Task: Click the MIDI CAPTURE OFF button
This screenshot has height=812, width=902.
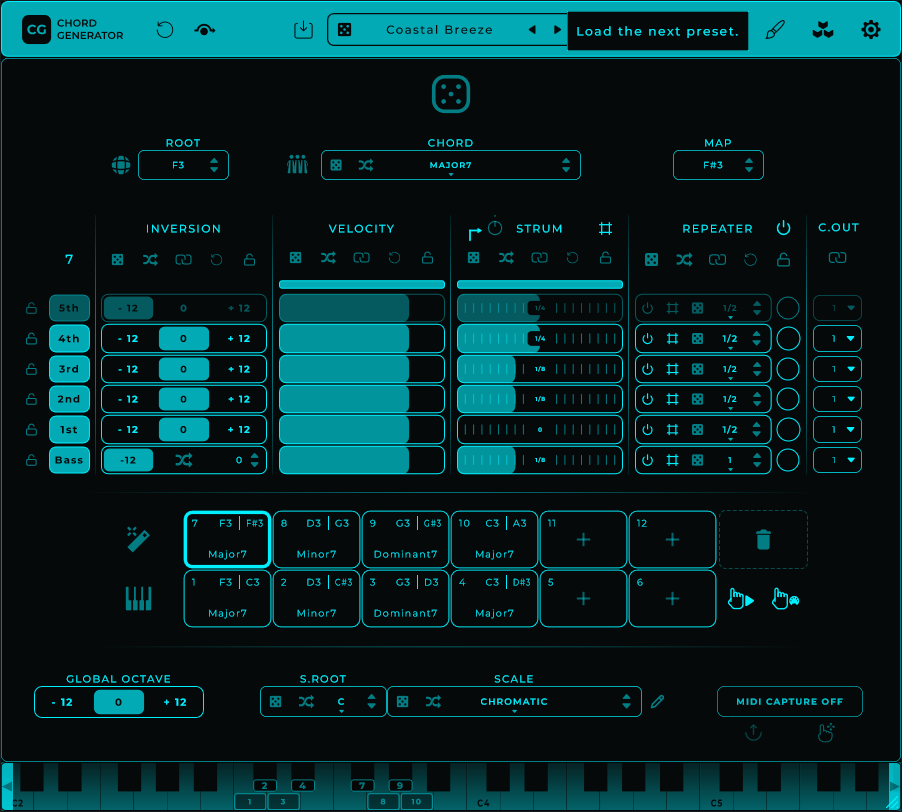Action: 789,702
